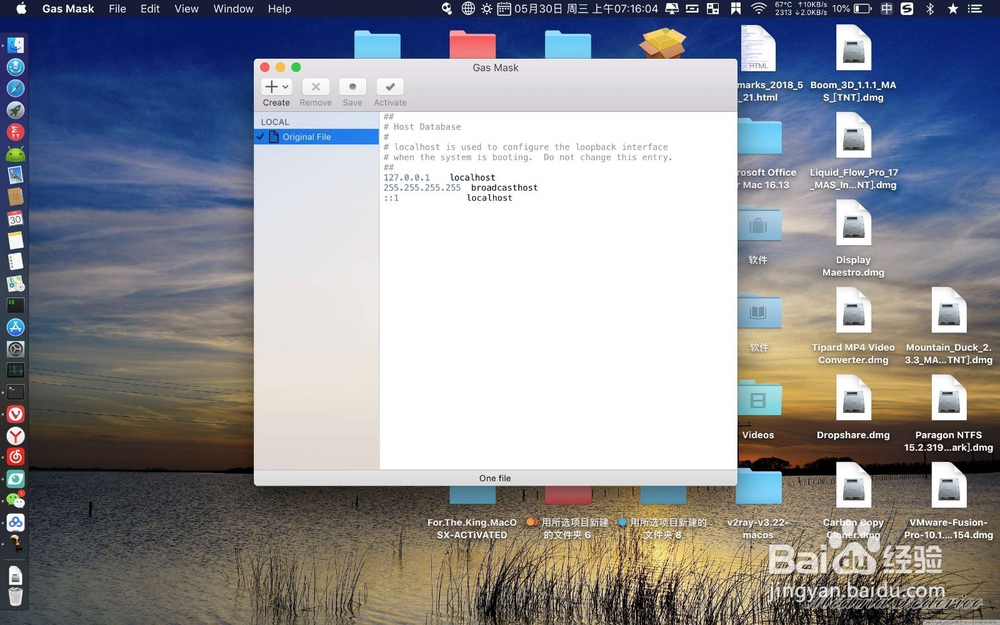Open the Trash in the Dock

[x=15, y=596]
